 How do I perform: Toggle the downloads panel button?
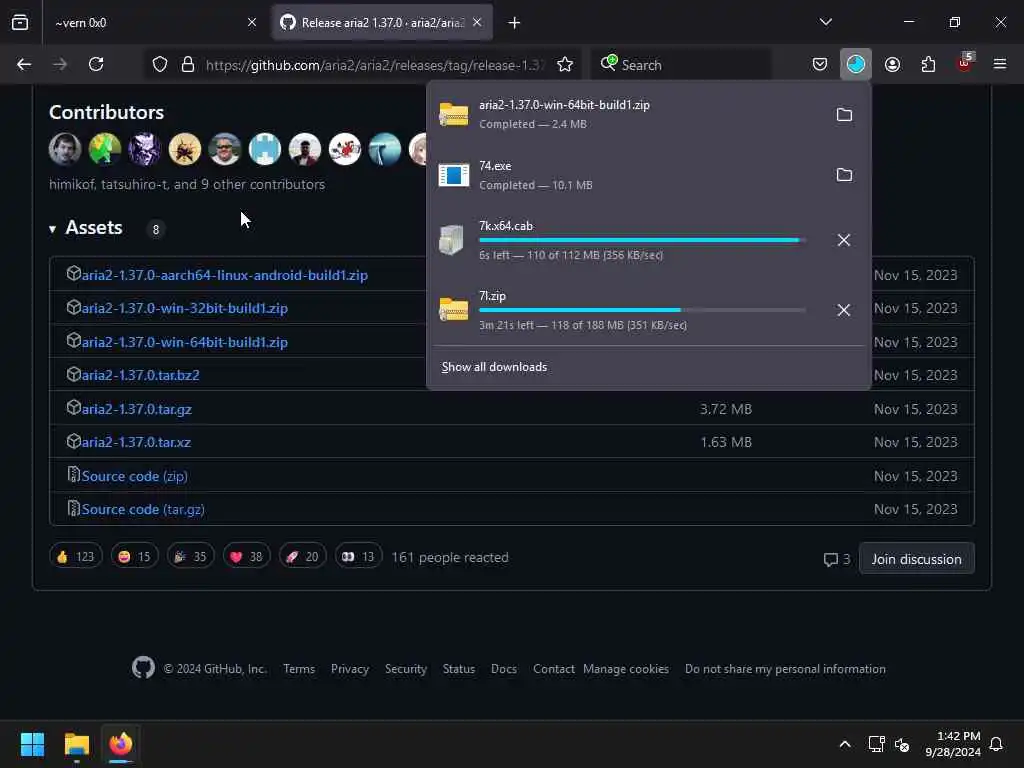tap(856, 65)
